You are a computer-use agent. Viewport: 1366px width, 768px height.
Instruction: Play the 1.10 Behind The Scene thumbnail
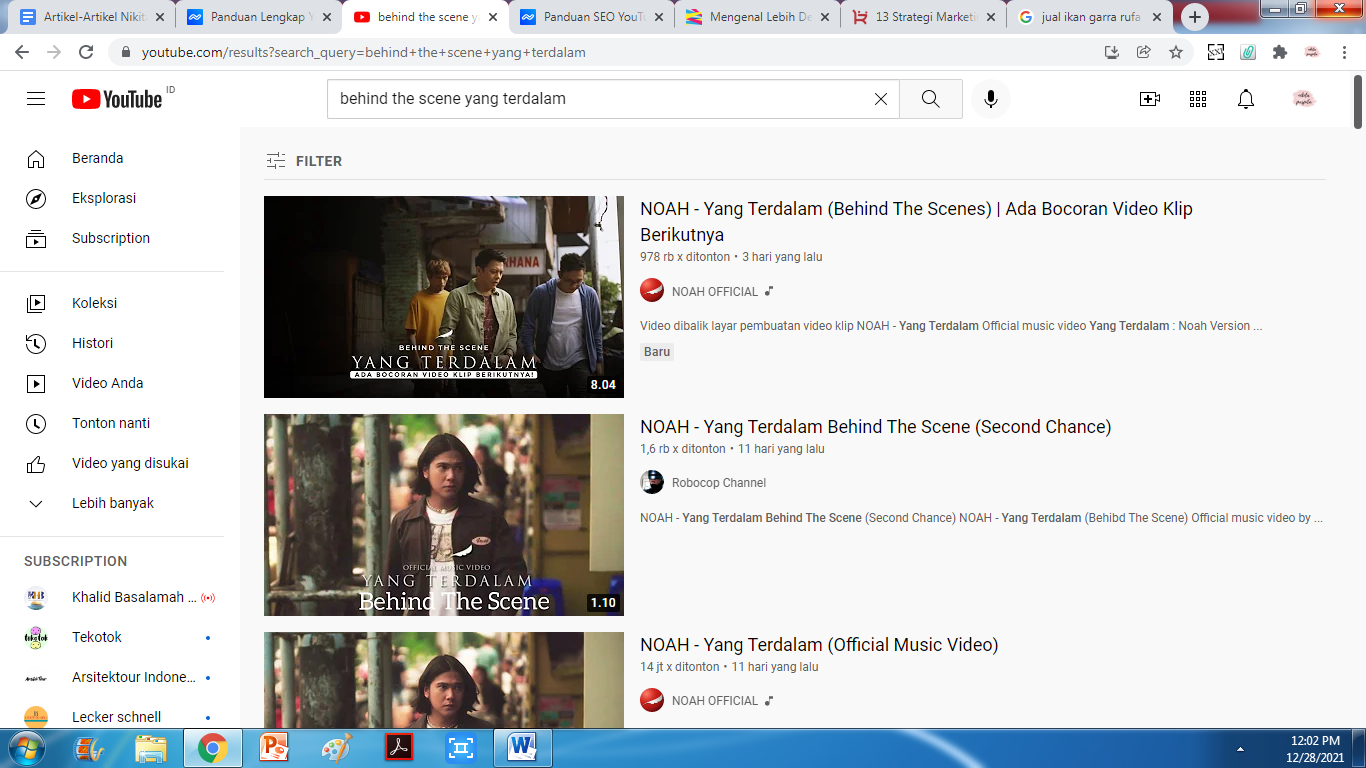tap(444, 515)
